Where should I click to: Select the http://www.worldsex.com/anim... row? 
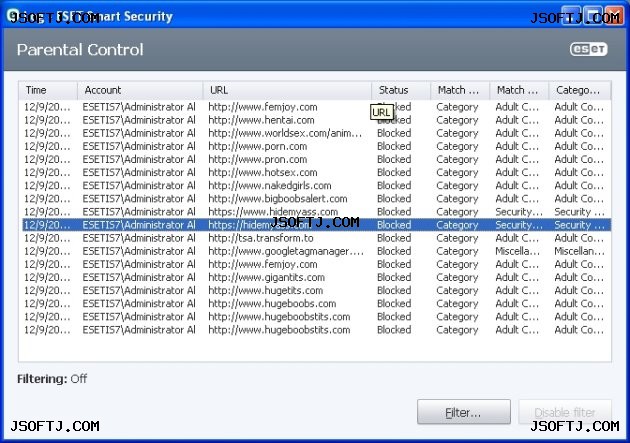(x=317, y=133)
